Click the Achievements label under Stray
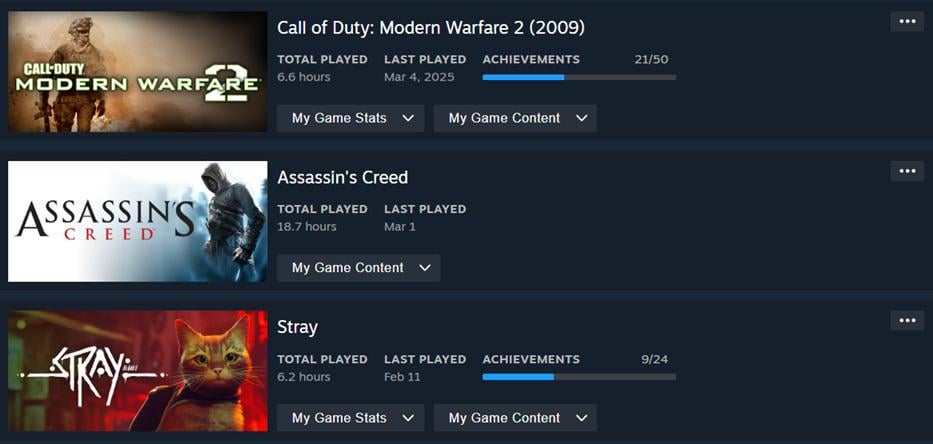This screenshot has height=444, width=933. (531, 360)
